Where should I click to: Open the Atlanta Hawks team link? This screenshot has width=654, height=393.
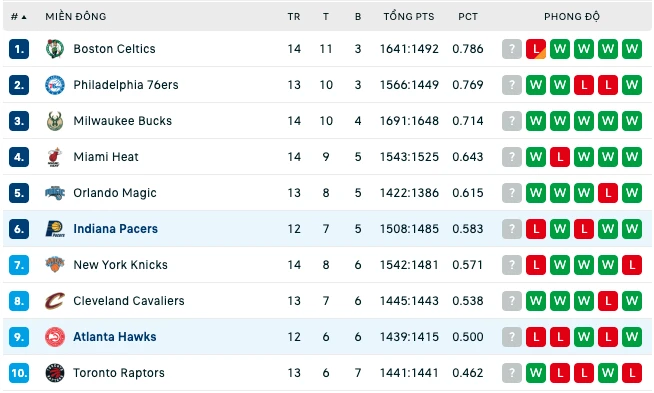pyautogui.click(x=115, y=337)
